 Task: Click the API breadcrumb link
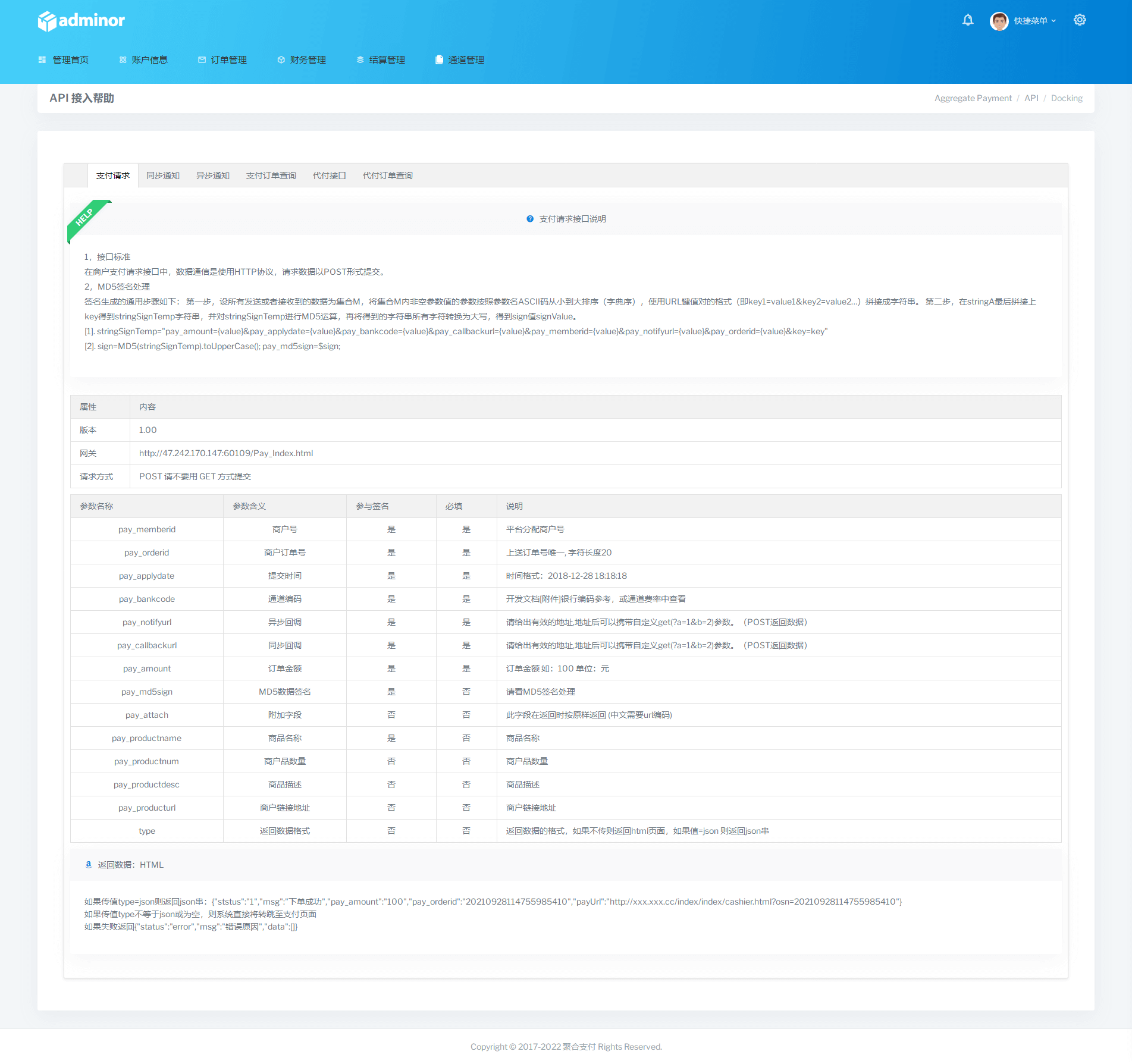[1031, 98]
